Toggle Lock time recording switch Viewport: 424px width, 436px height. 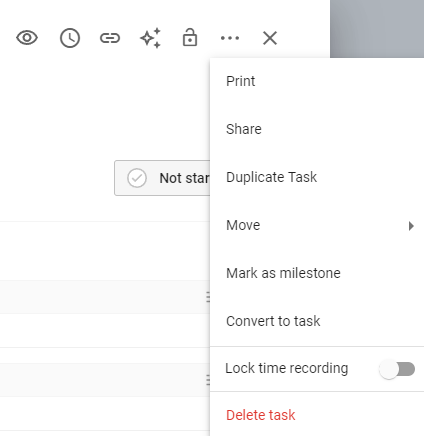click(x=397, y=369)
